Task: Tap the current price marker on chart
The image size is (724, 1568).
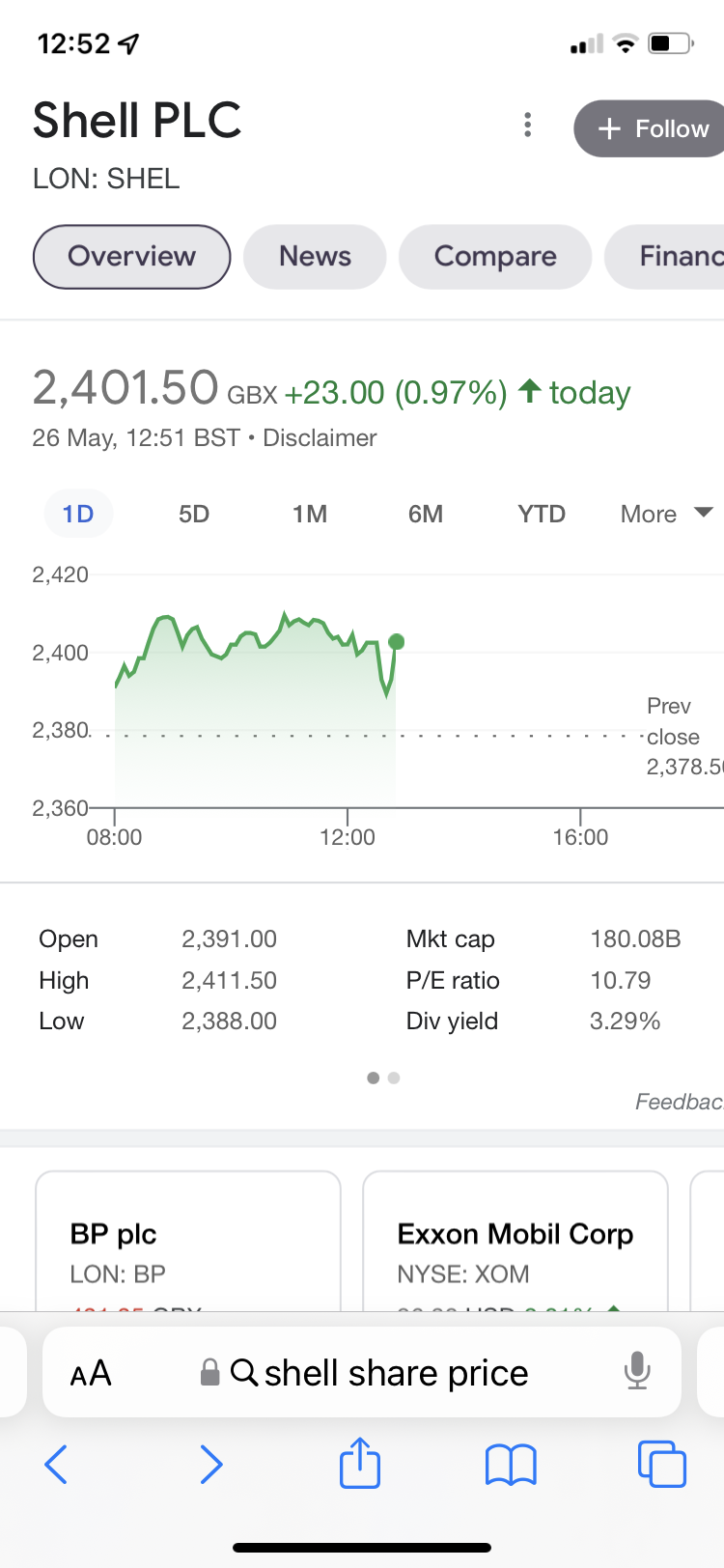Action: (x=396, y=641)
